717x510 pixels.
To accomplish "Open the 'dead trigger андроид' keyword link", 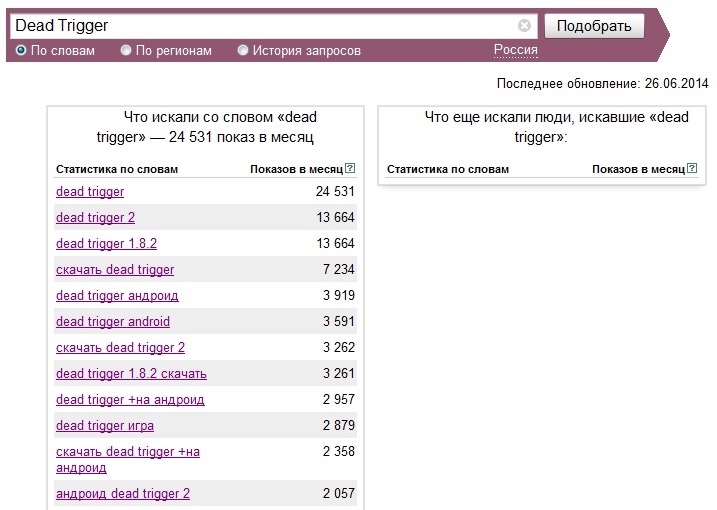I will 118,295.
